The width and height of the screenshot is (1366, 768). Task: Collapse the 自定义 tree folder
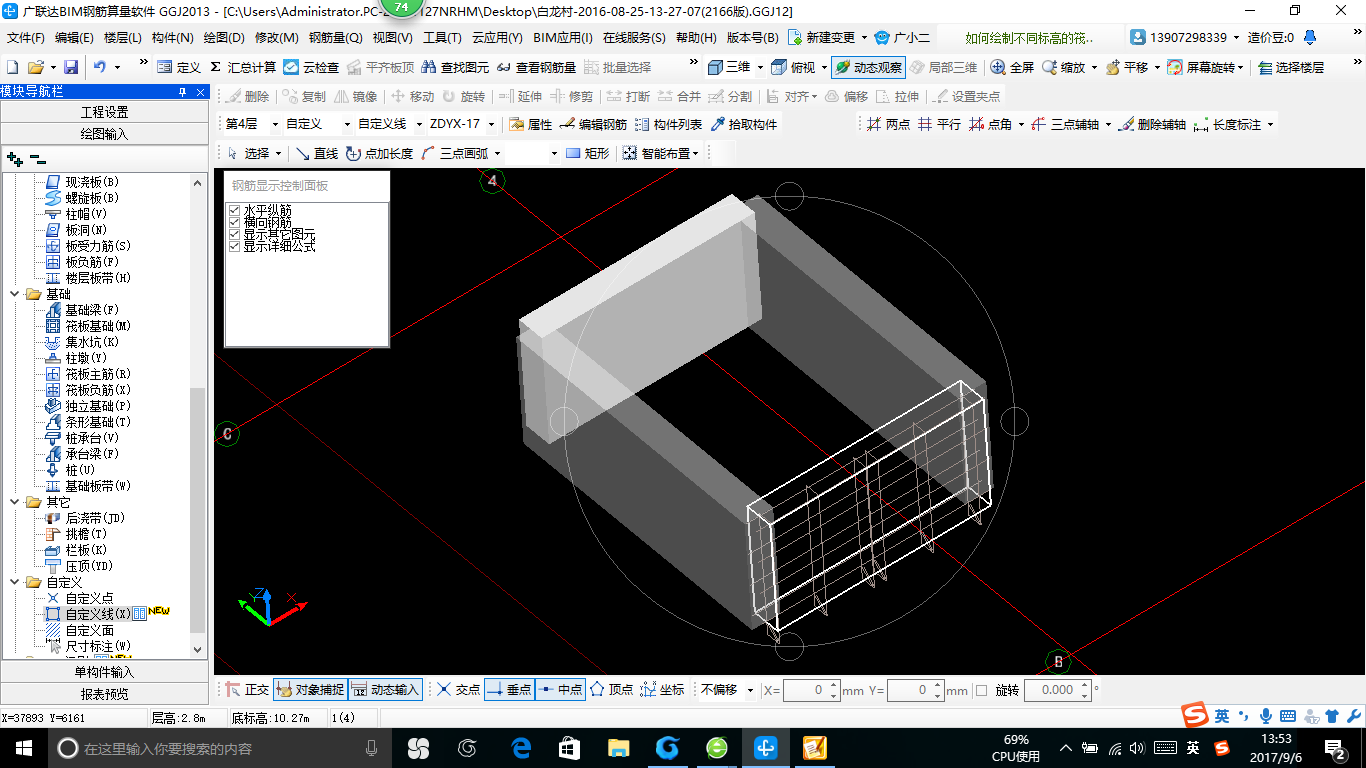click(16, 582)
